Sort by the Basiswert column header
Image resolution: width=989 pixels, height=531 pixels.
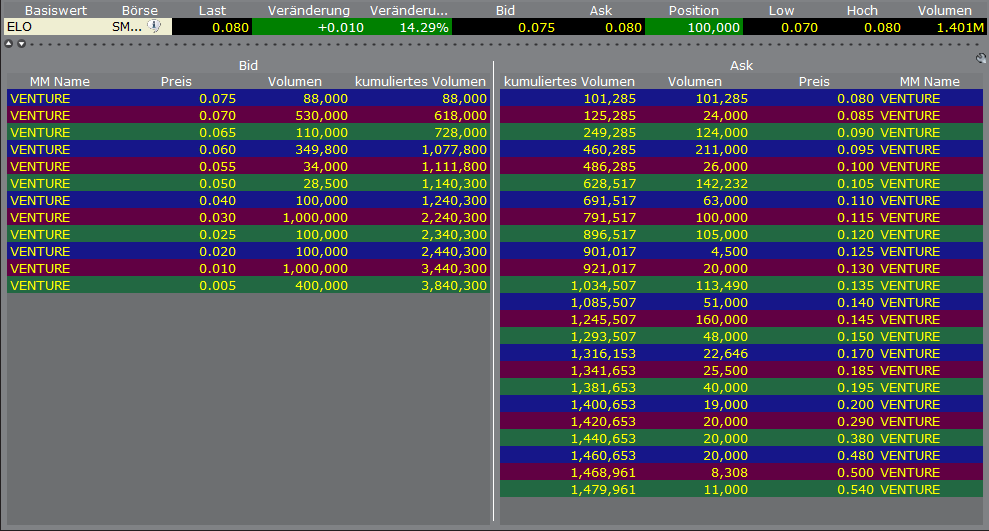pyautogui.click(x=56, y=10)
